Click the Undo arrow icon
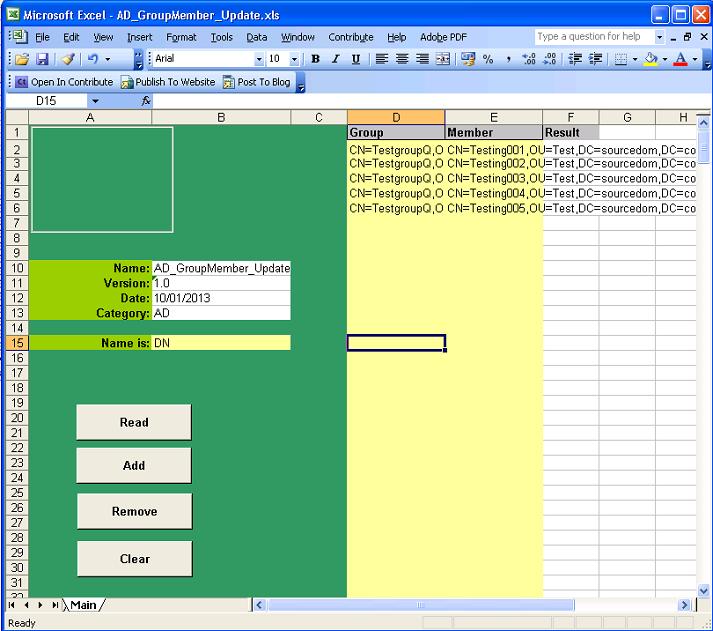The image size is (713, 631). pyautogui.click(x=92, y=60)
